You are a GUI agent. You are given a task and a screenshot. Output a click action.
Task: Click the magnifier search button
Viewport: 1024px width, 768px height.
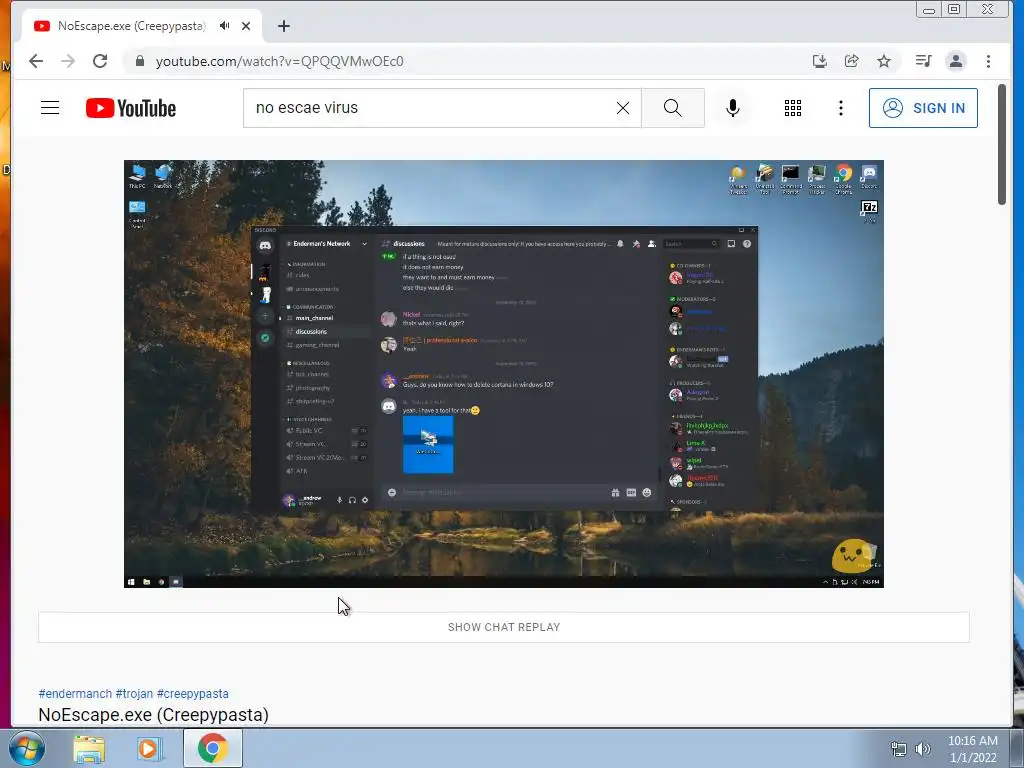point(673,108)
